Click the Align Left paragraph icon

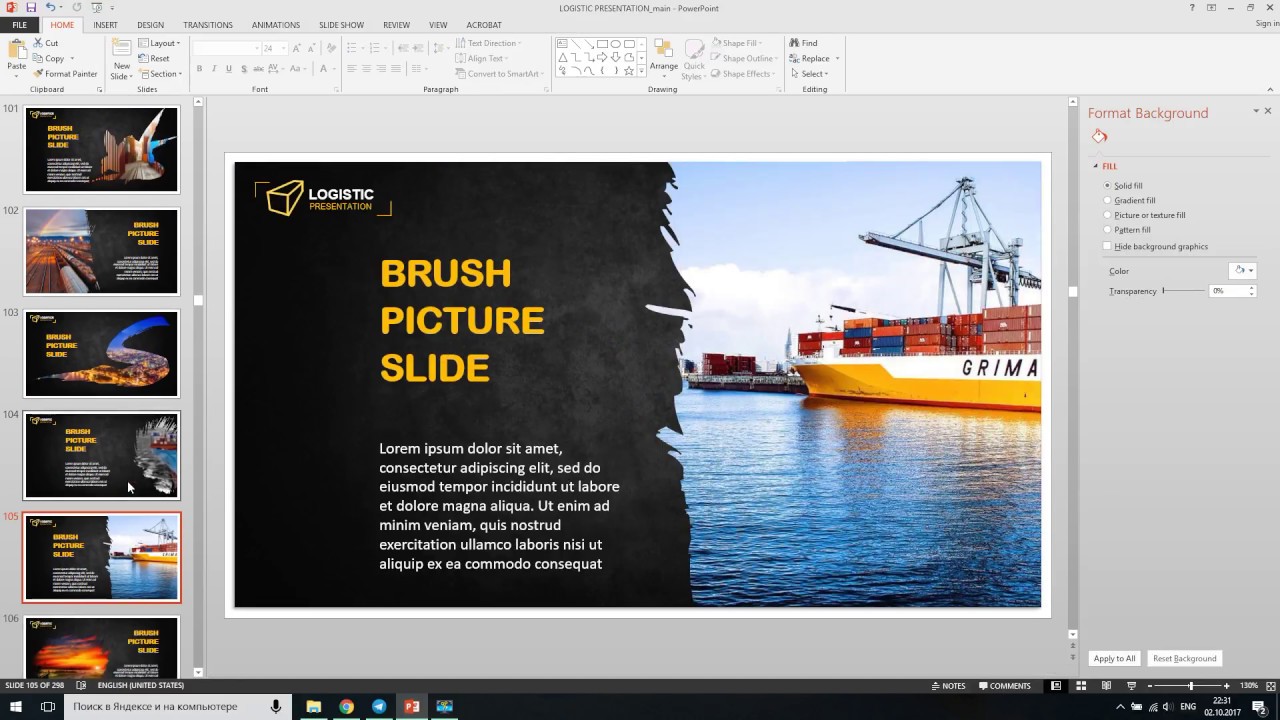[x=351, y=69]
